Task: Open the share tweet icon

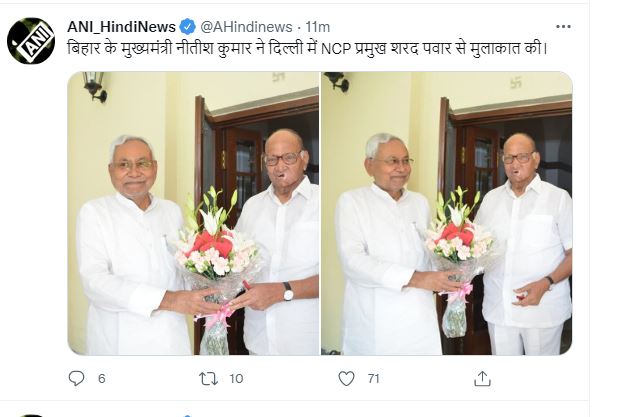Action: click(482, 378)
